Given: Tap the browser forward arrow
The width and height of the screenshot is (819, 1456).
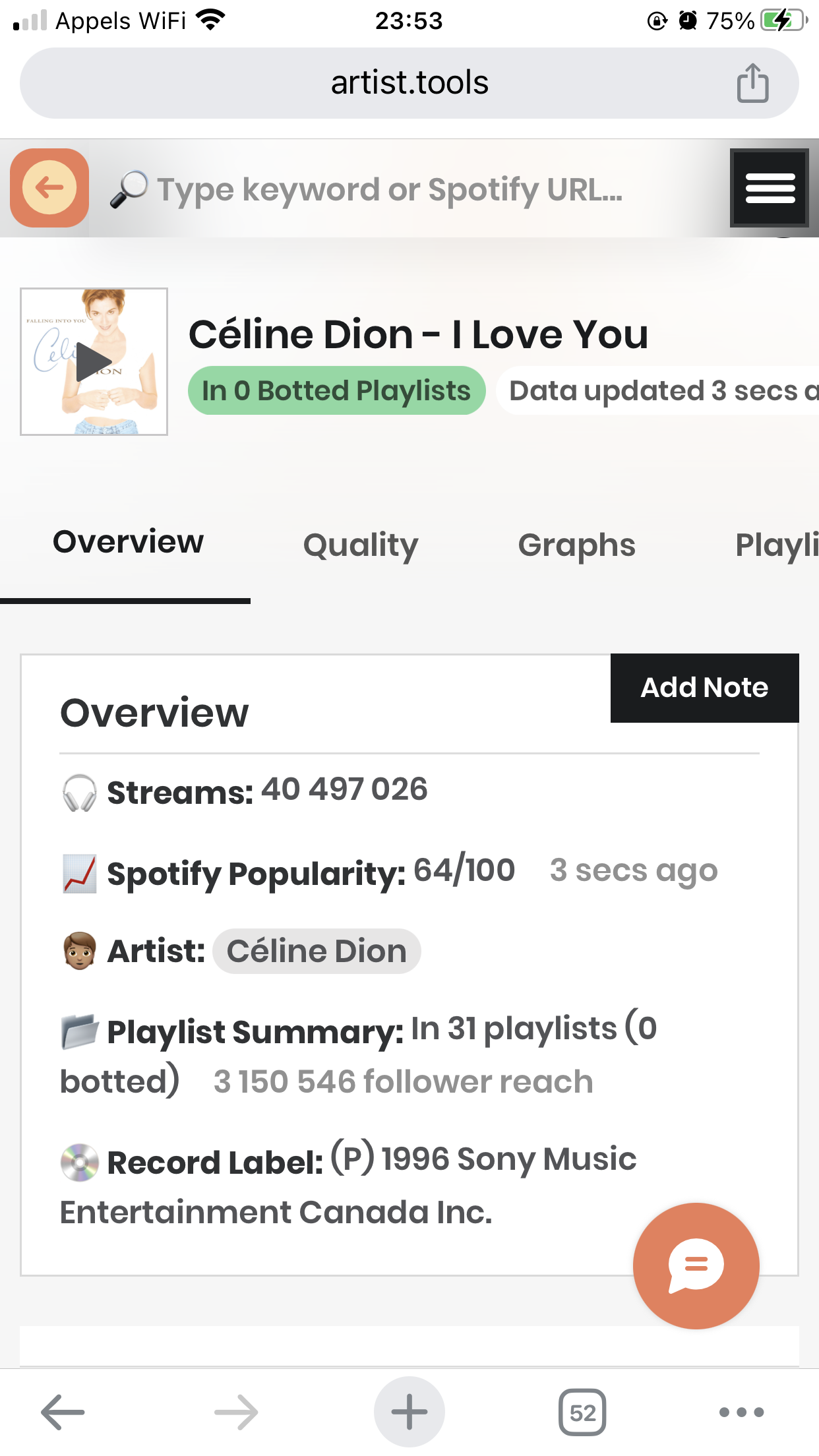Looking at the screenshot, I should tap(236, 1412).
